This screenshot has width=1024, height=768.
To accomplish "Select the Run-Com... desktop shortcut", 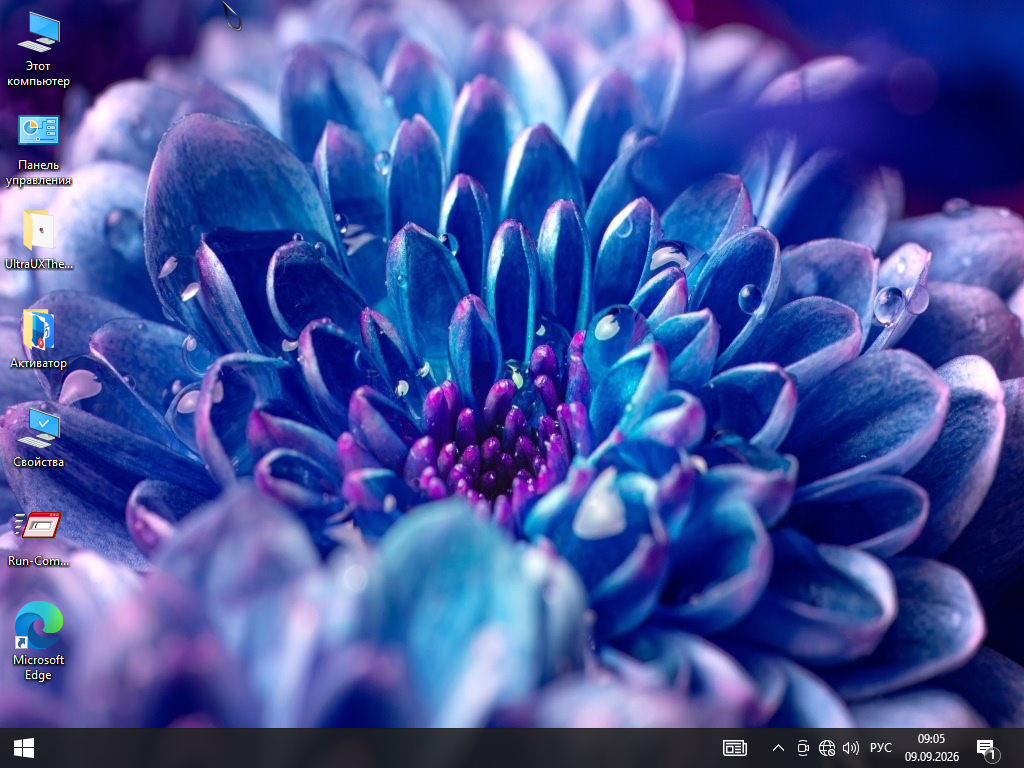I will point(39,538).
